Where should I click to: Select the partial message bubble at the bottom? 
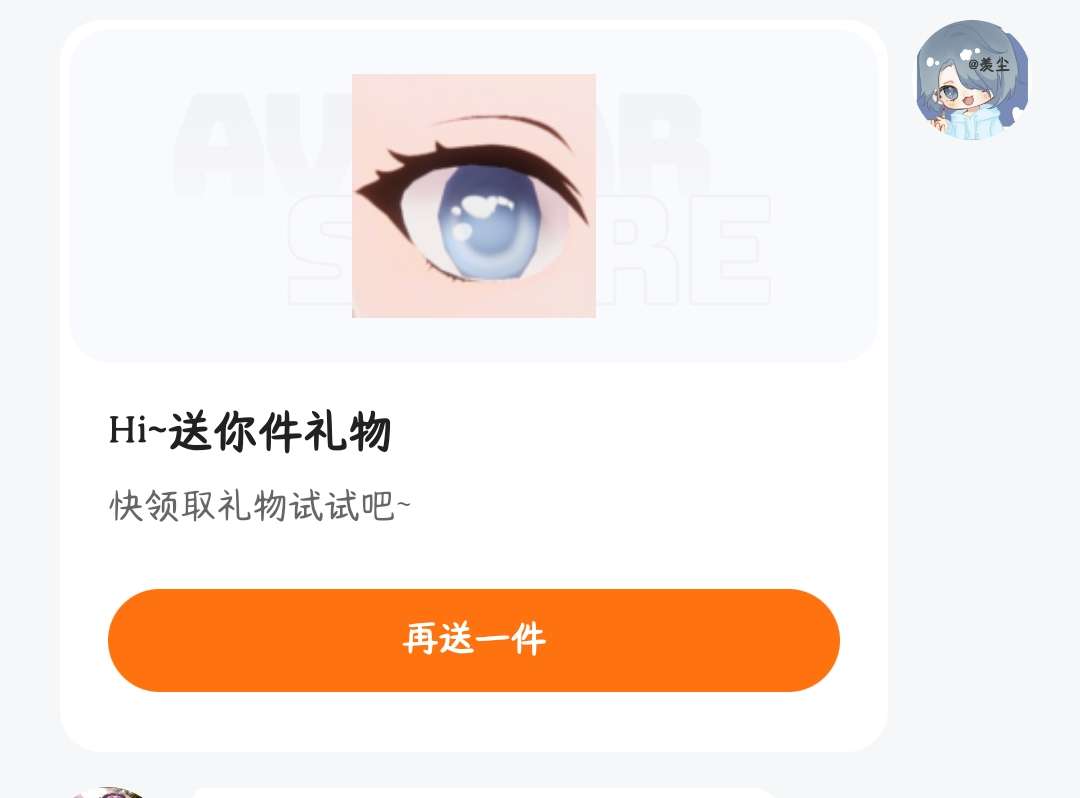pos(482,793)
